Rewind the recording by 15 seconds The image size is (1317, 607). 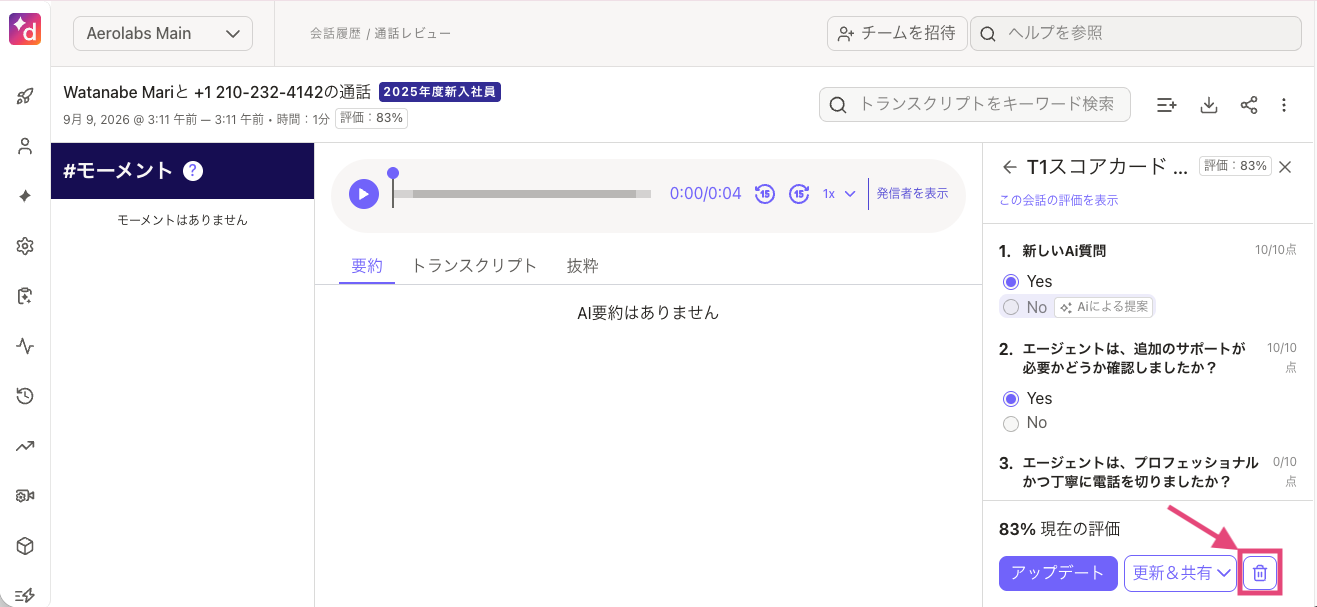765,193
